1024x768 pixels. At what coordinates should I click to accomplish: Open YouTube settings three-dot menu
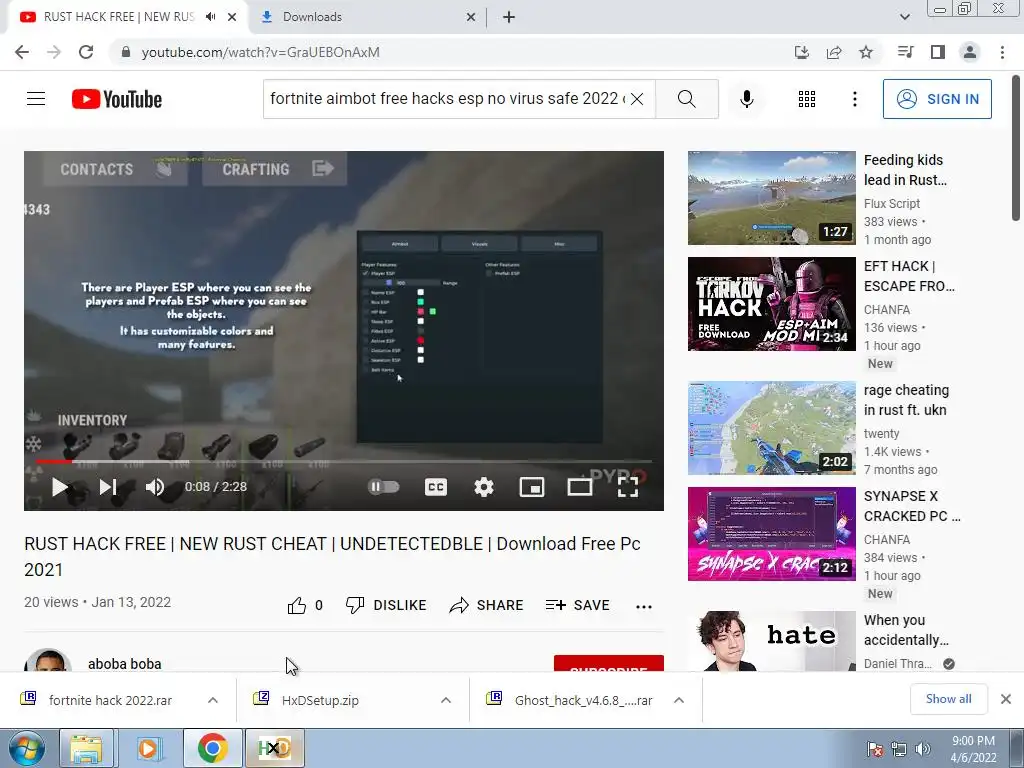point(854,99)
